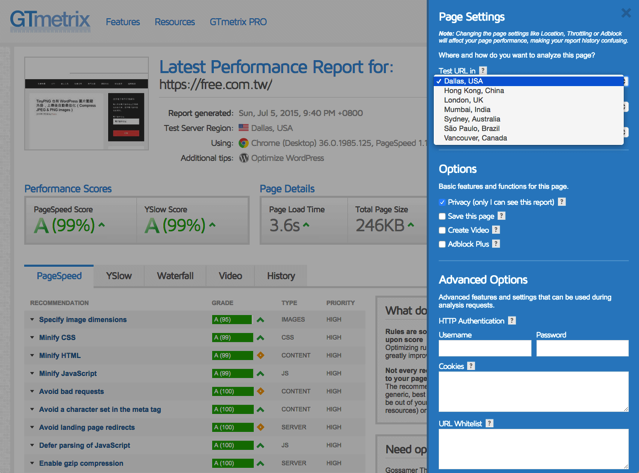
Task: Open help icon for Save this page
Action: 501,216
